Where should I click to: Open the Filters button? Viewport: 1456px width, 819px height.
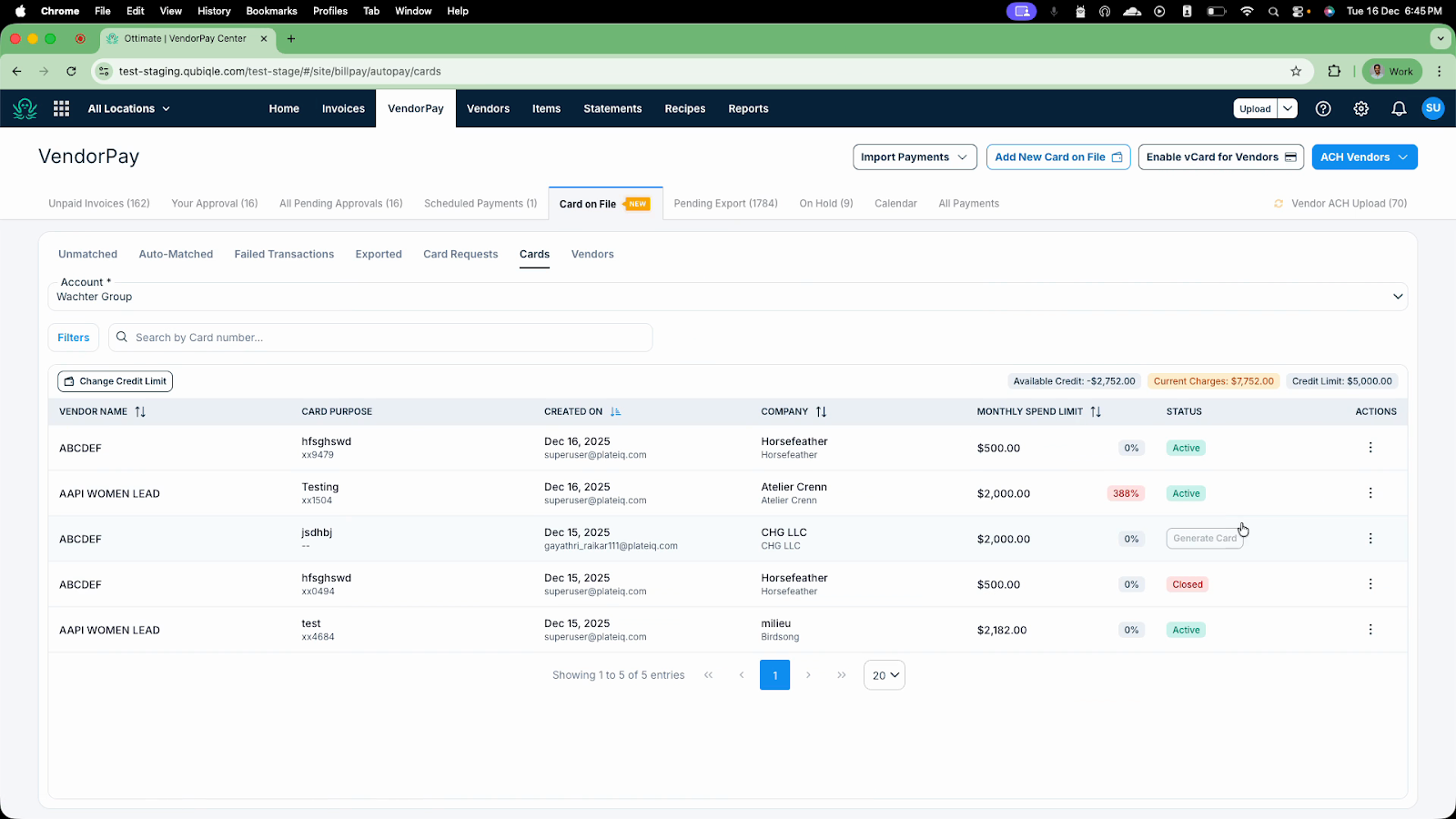pos(74,338)
